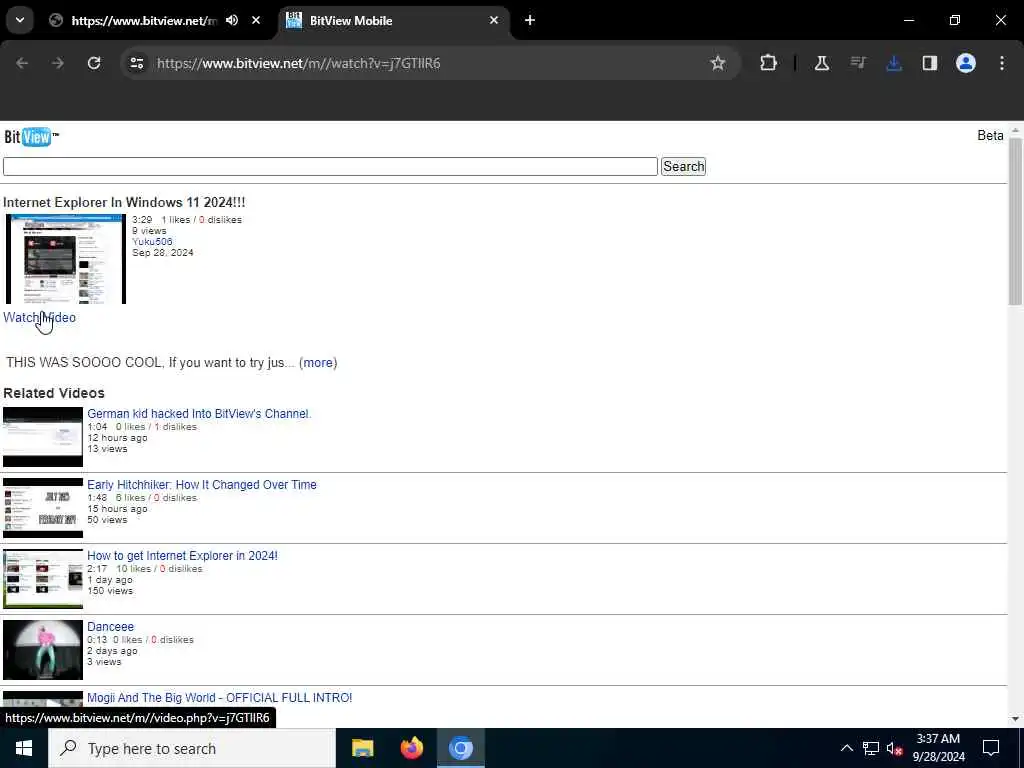Click the Watch Video link
Image resolution: width=1024 pixels, height=768 pixels.
coord(39,317)
